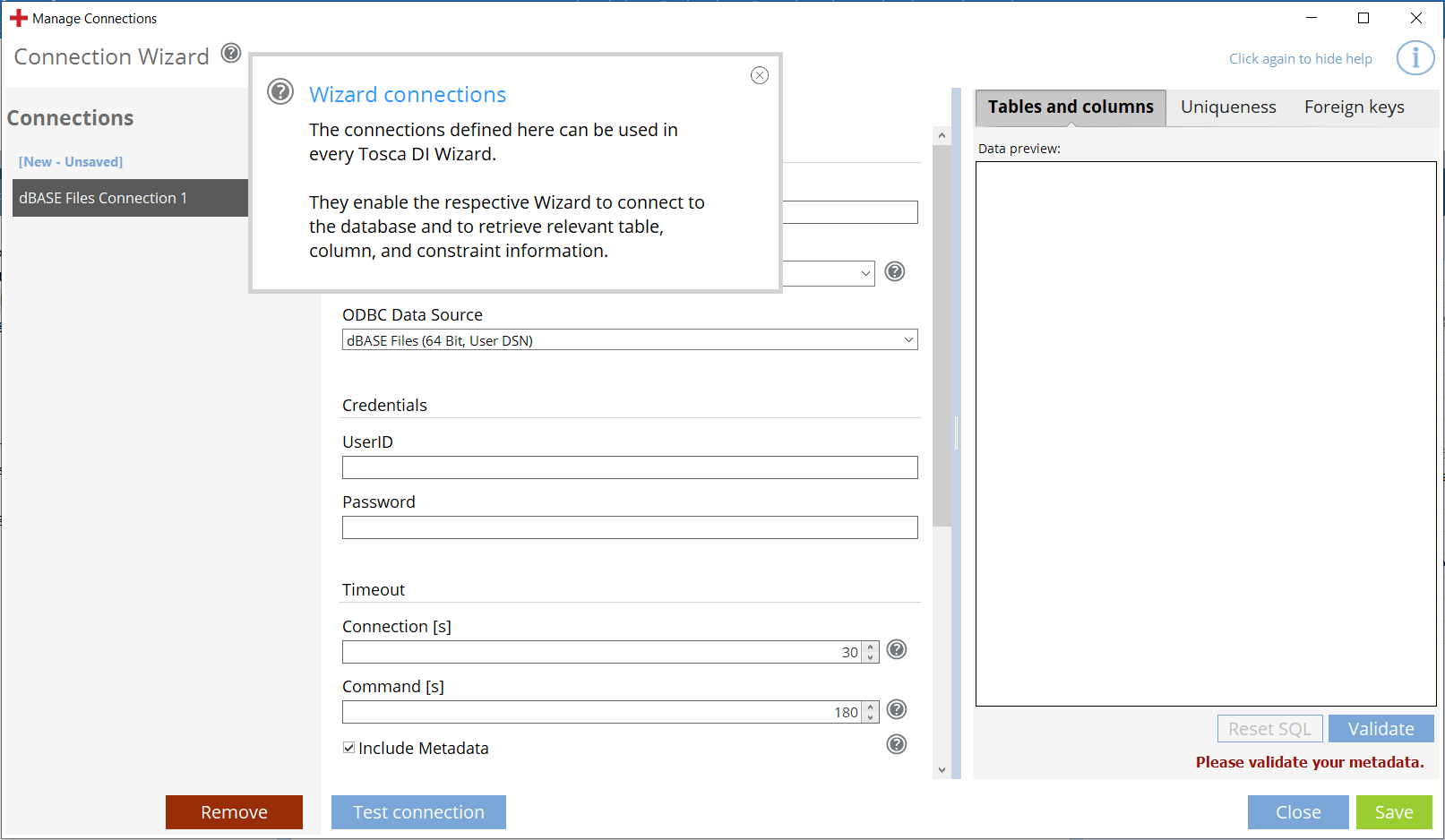
Task: Click 'Click again to hide help' link
Action: click(1300, 59)
